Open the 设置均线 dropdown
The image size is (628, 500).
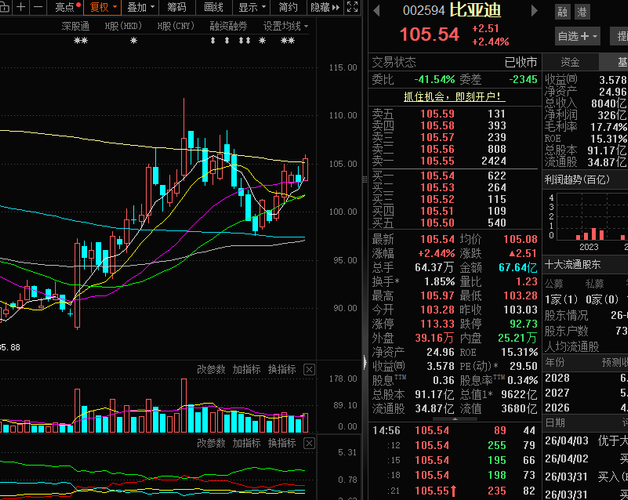(x=286, y=26)
